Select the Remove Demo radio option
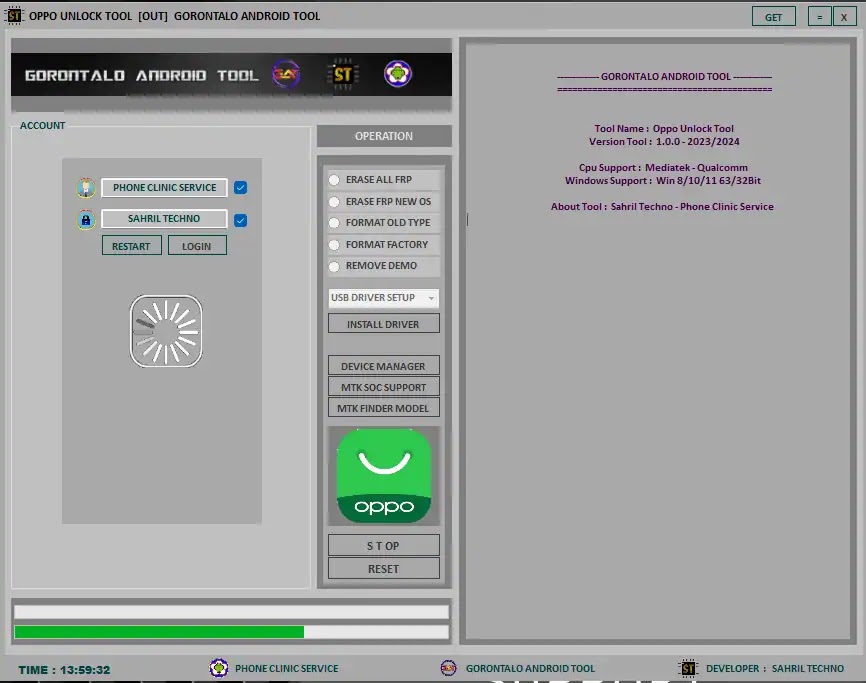Screen dimensions: 866x683 [x=334, y=267]
